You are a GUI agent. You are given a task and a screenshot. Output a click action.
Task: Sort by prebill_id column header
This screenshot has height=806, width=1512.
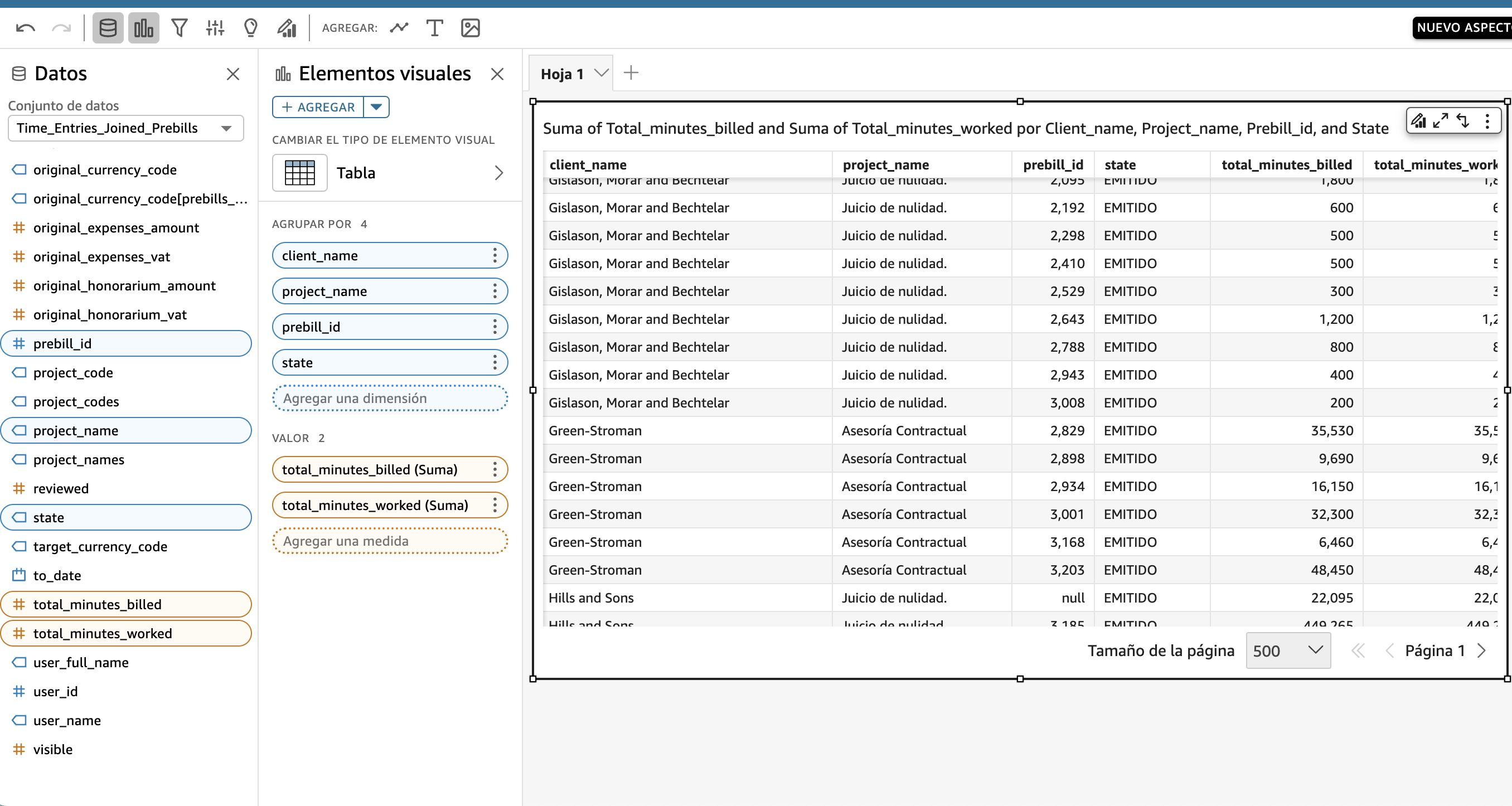click(x=1053, y=165)
